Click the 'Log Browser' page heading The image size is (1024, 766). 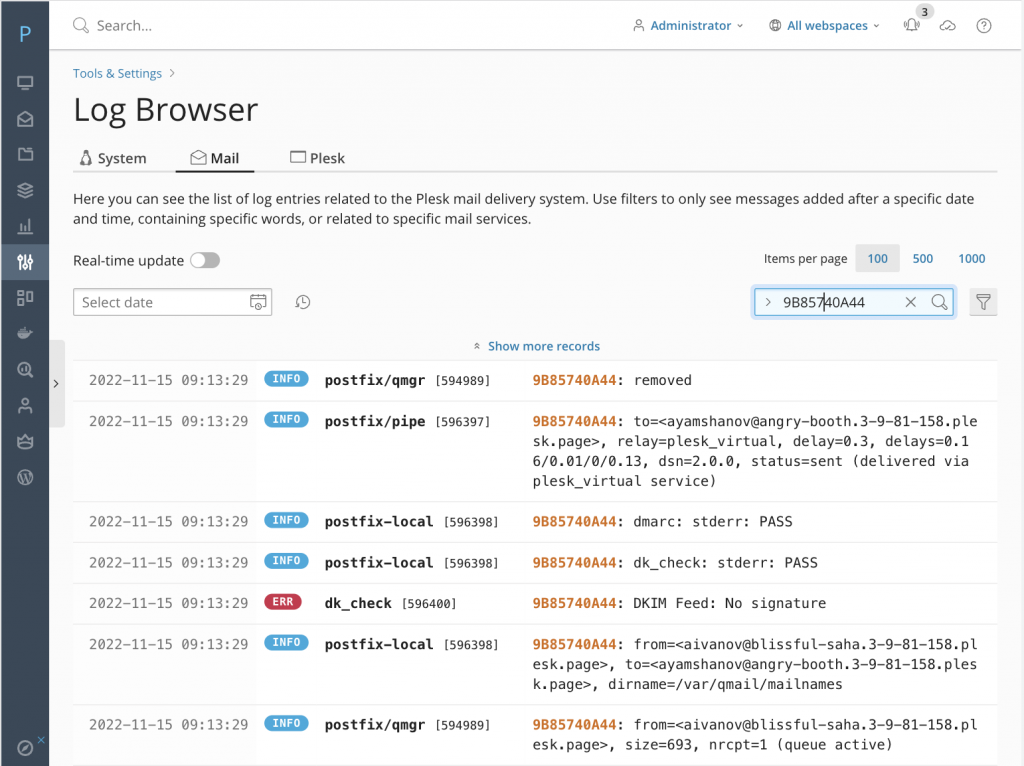point(166,110)
